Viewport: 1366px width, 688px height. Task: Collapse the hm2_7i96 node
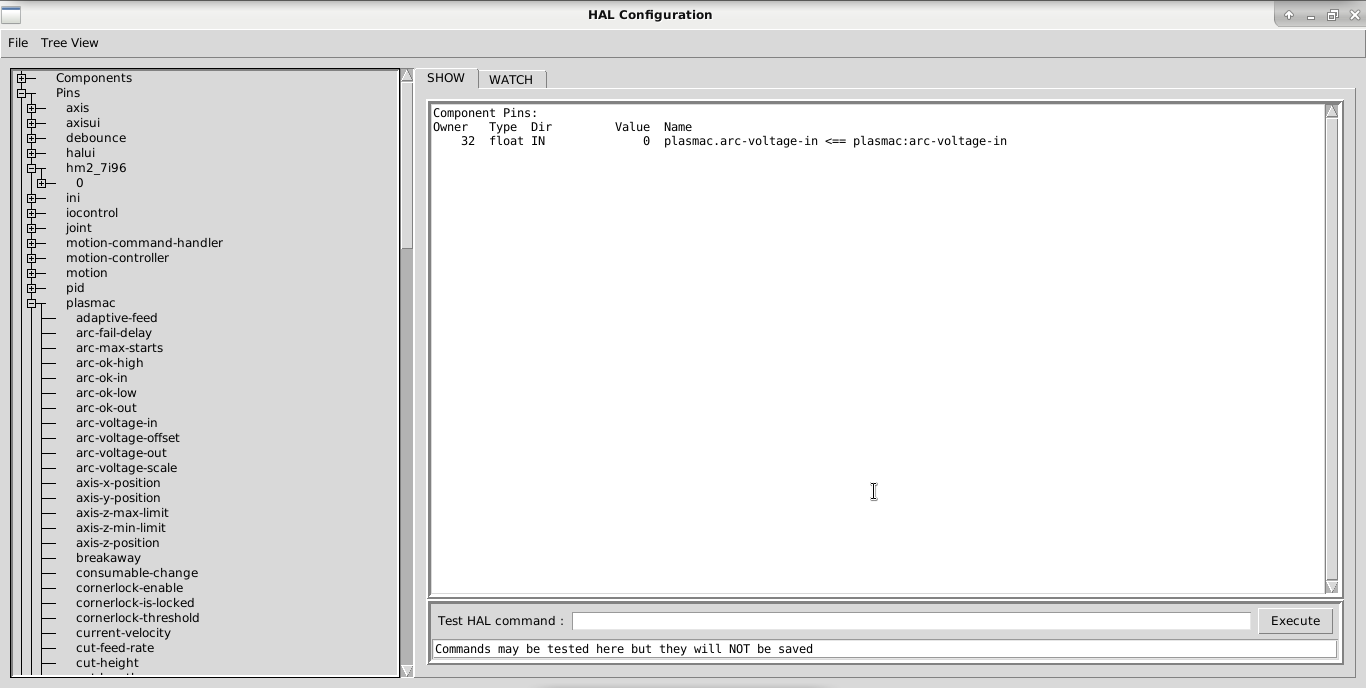[x=32, y=168]
